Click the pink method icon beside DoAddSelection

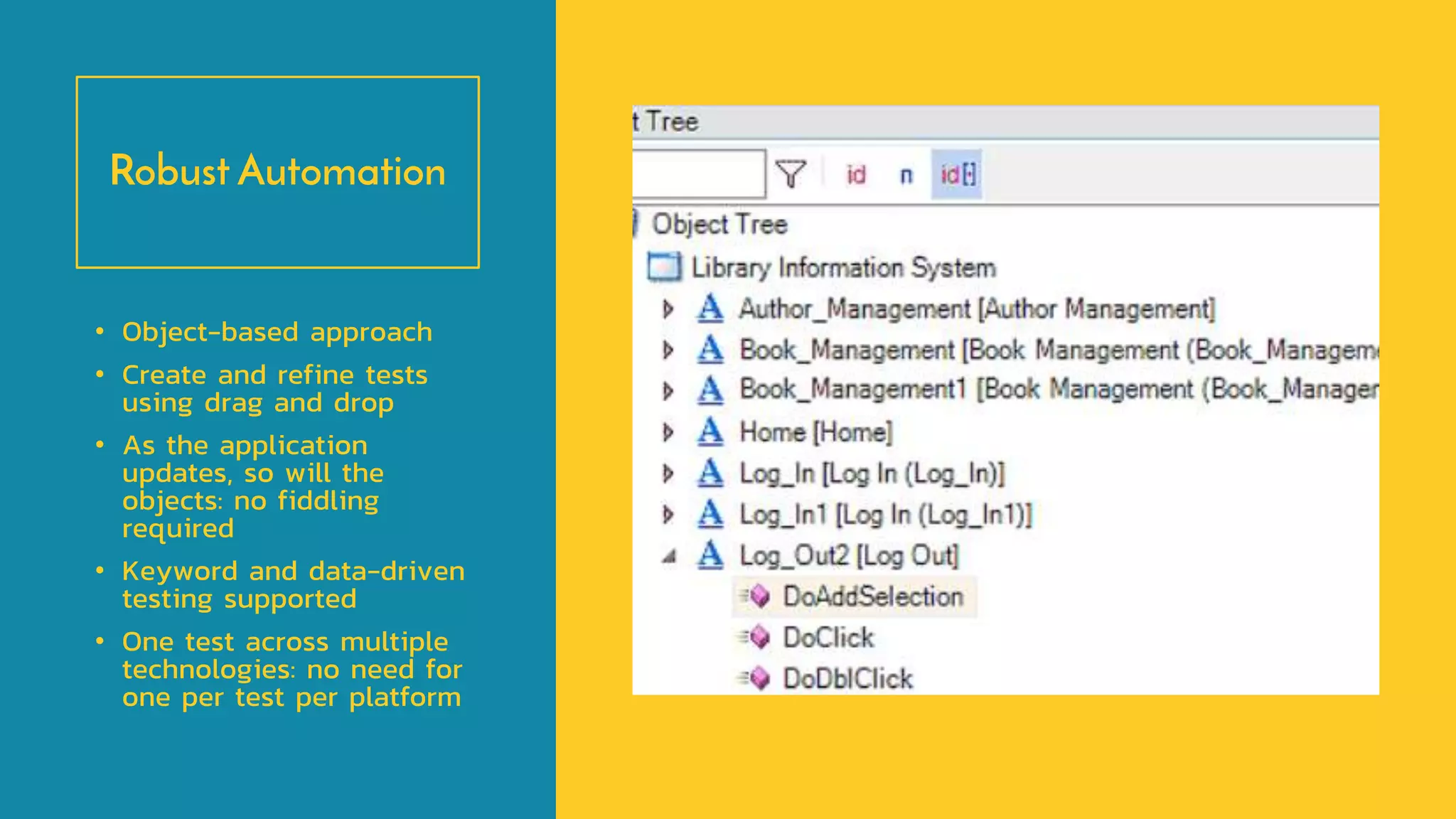coord(756,596)
